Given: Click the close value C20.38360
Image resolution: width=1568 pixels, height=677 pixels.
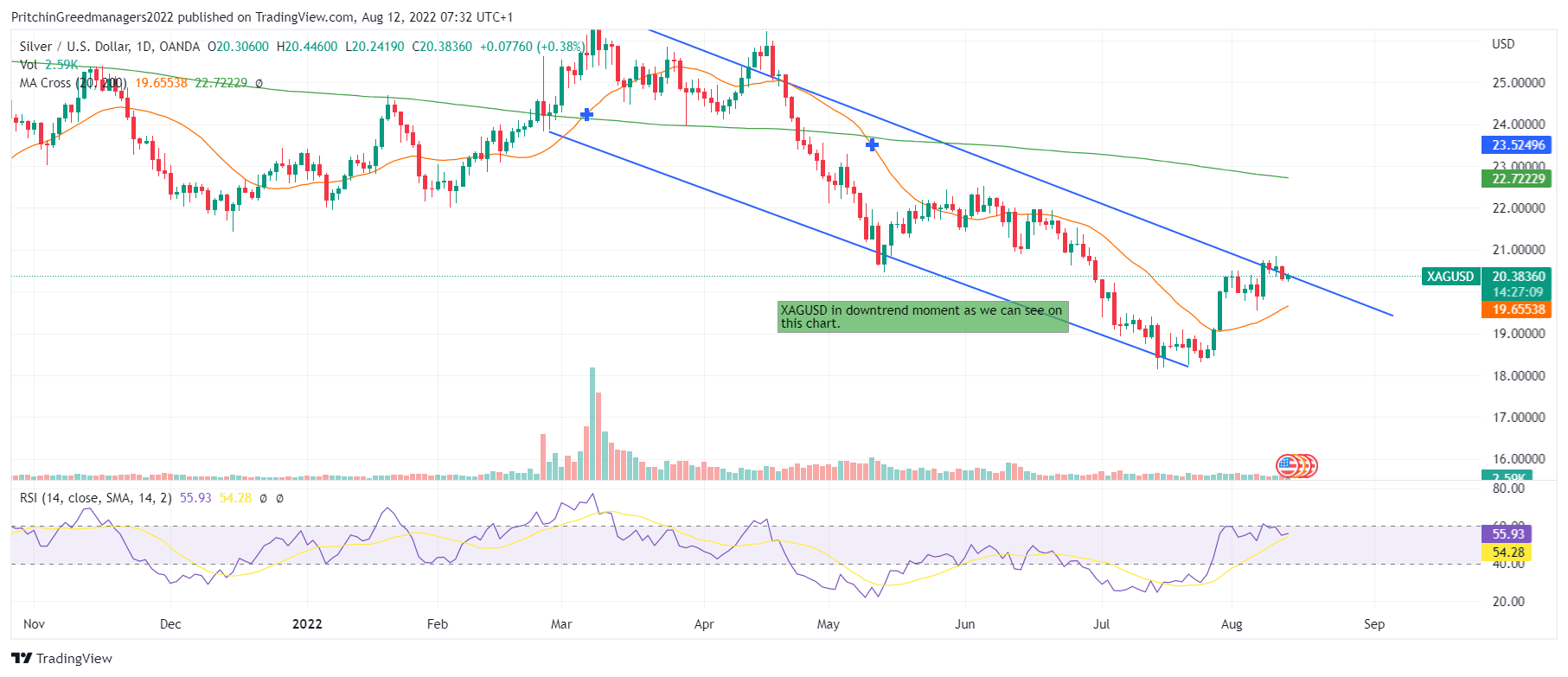Looking at the screenshot, I should point(442,47).
